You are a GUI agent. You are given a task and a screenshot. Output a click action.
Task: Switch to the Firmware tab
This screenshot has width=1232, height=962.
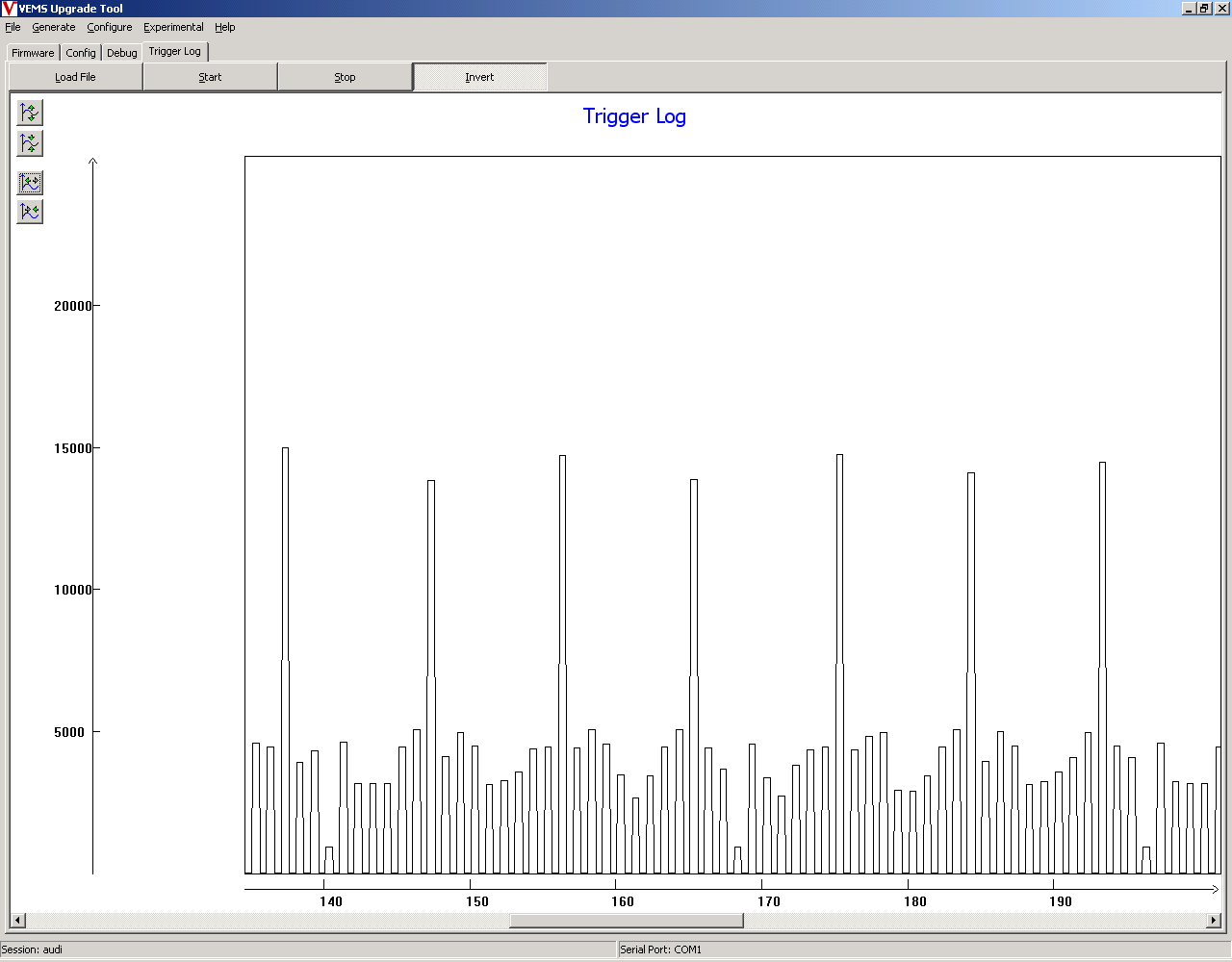coord(33,53)
